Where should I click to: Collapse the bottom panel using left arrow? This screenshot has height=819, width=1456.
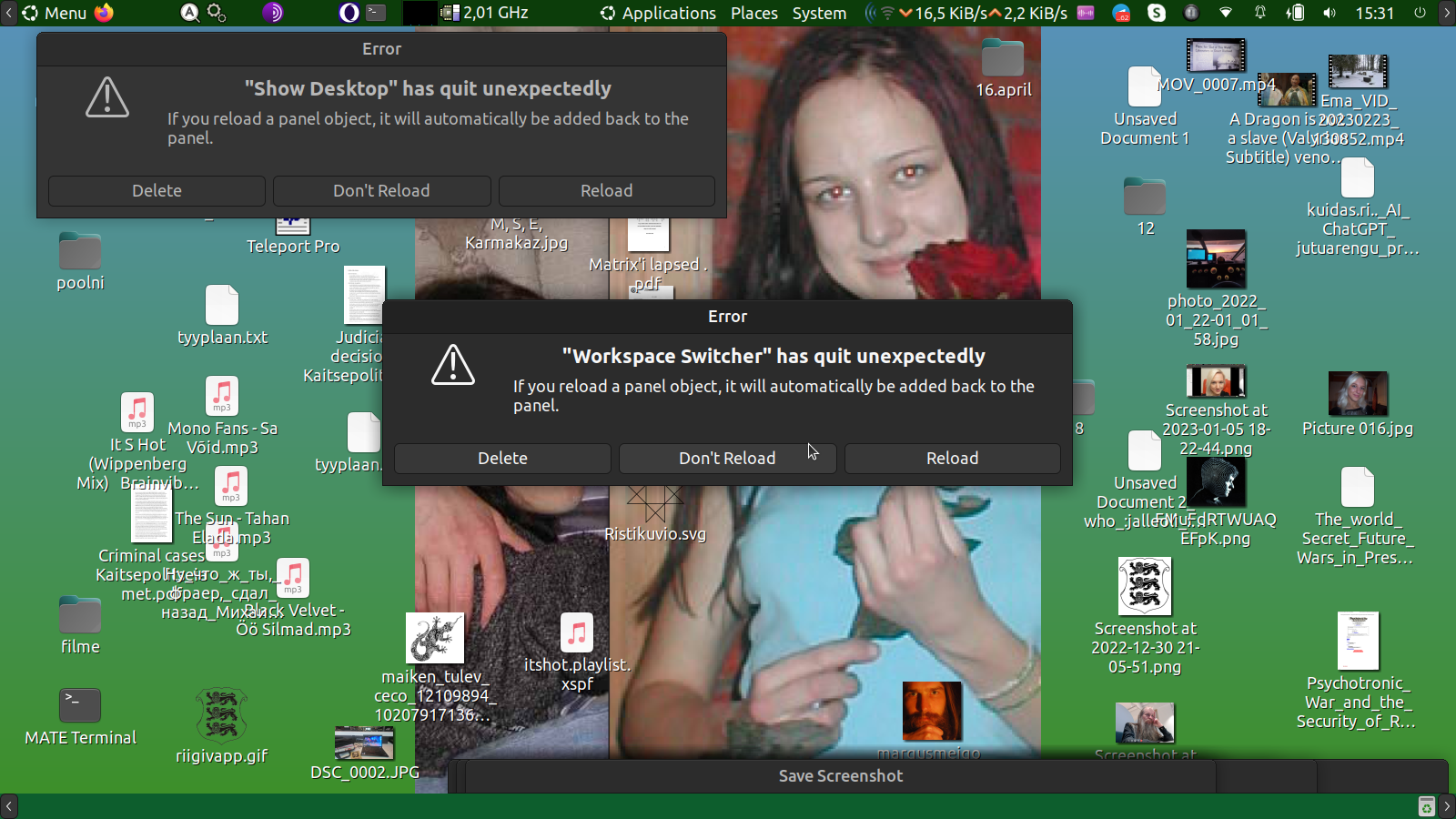tap(8, 806)
